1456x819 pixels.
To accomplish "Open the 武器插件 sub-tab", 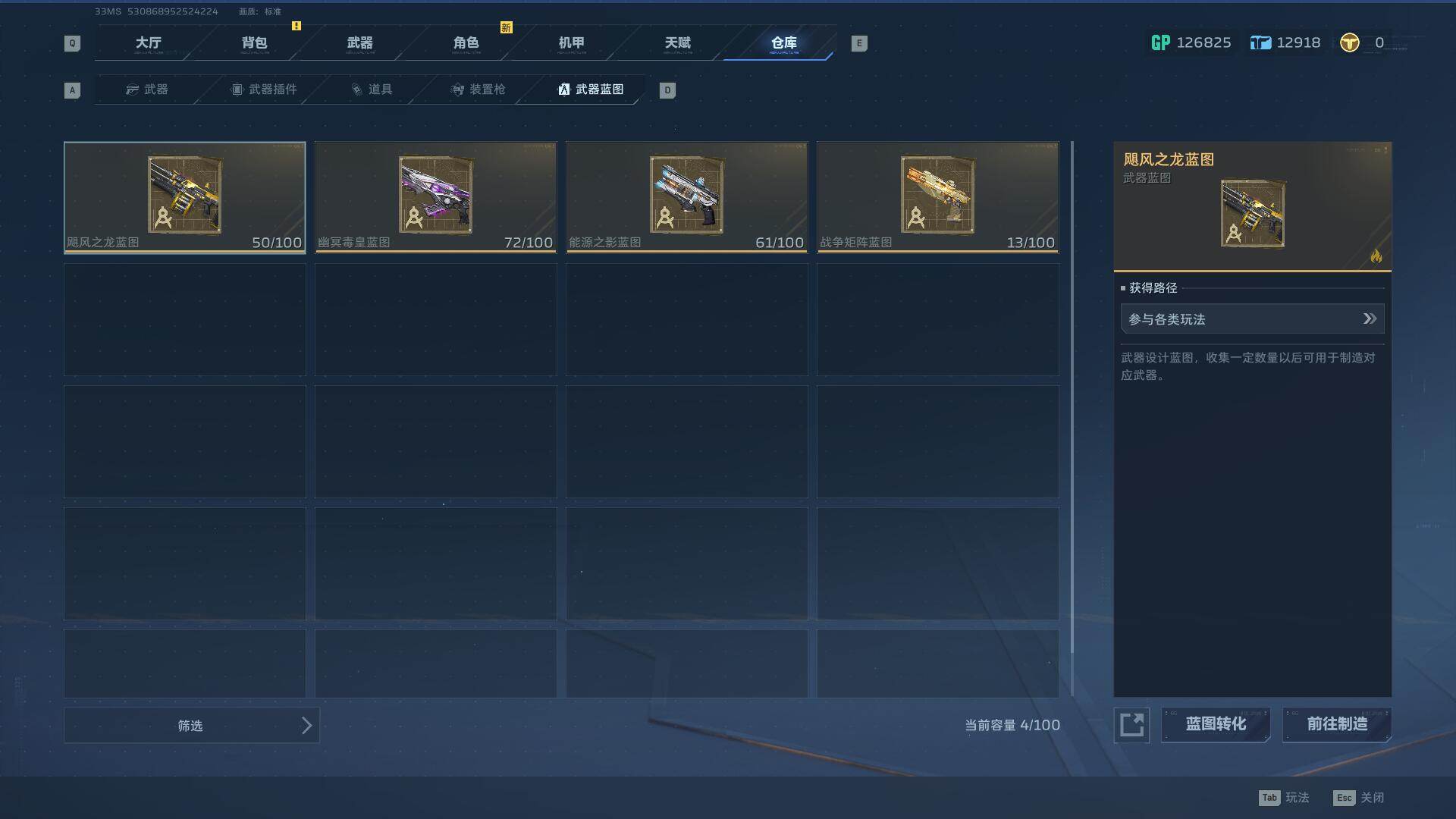I will [265, 89].
